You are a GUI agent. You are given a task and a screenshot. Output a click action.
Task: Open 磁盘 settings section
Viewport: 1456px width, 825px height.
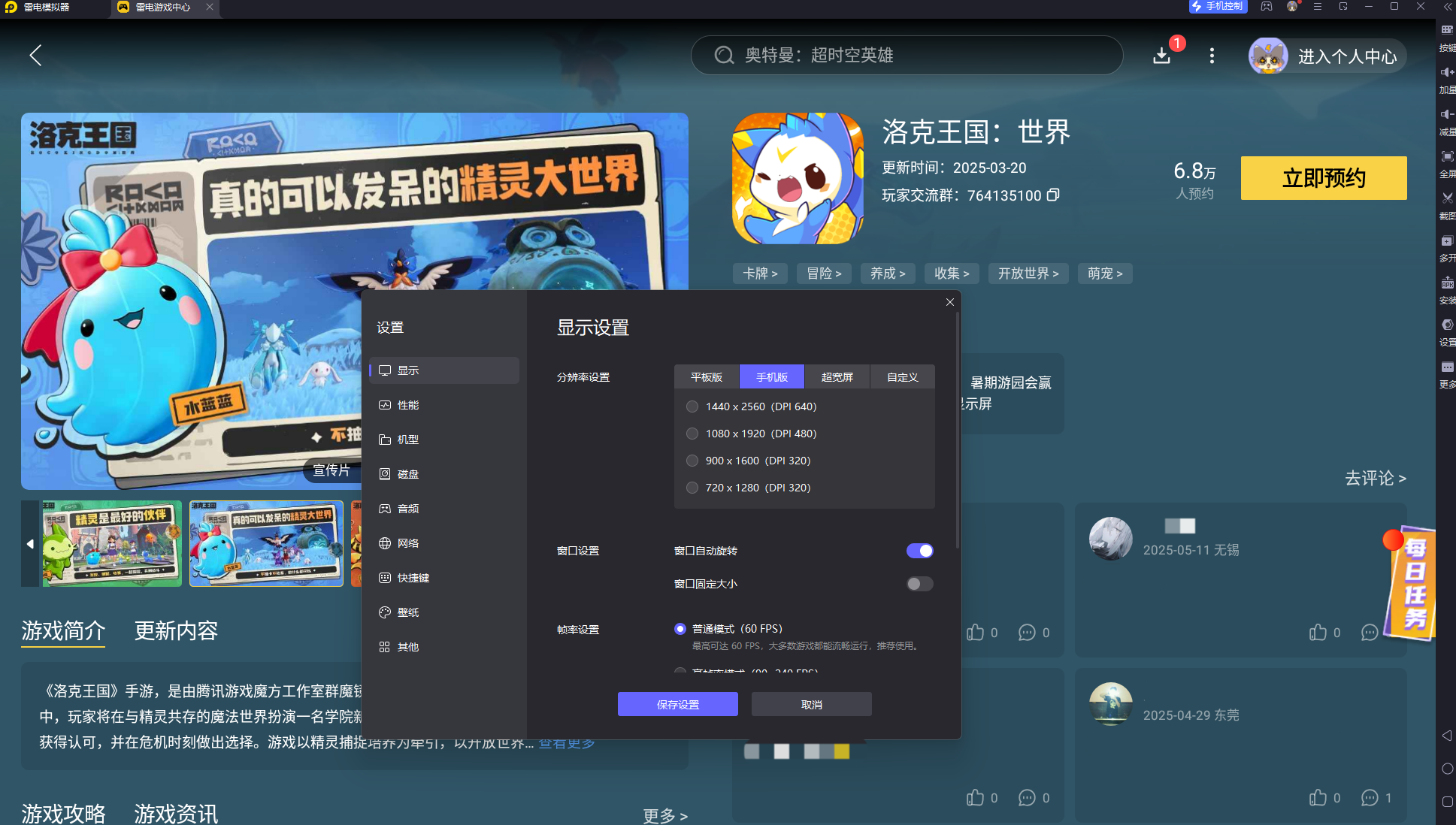coord(444,474)
